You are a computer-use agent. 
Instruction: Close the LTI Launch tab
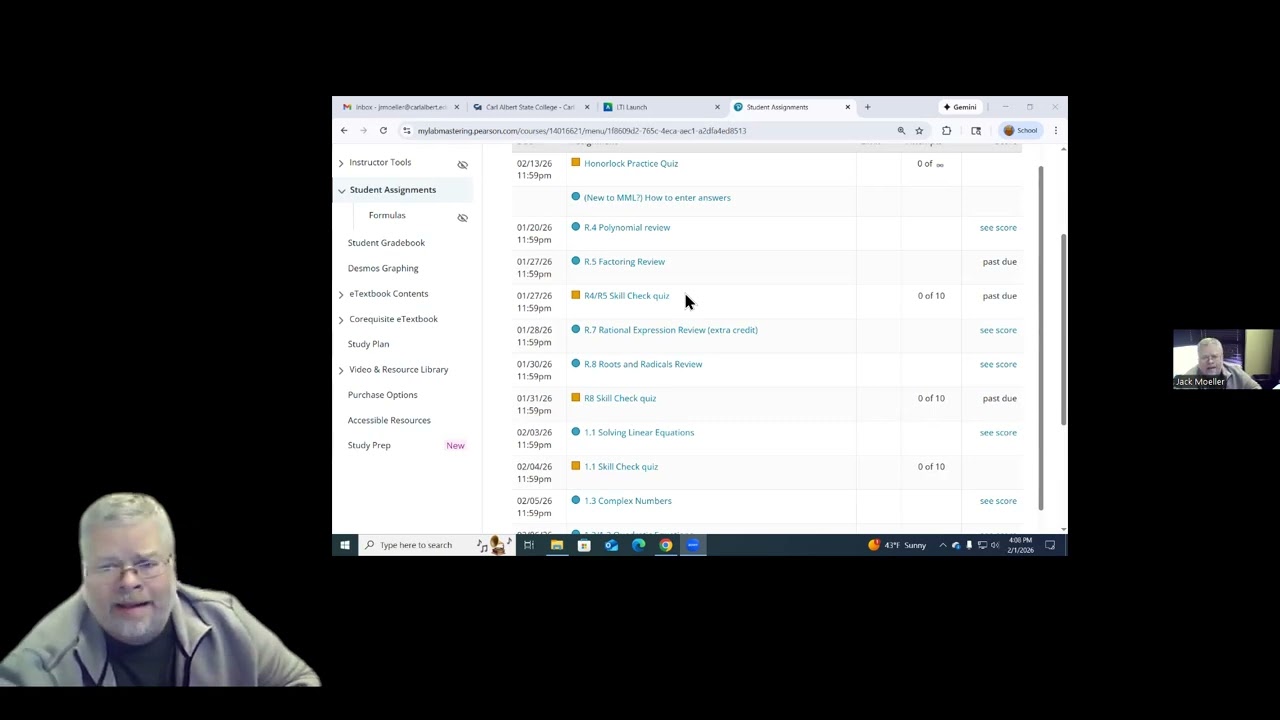(x=717, y=107)
